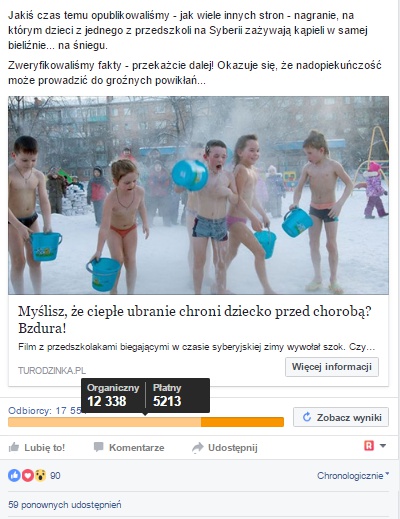
Task: Click refresh icon in Zobacz wyniki button
Action: click(x=307, y=417)
